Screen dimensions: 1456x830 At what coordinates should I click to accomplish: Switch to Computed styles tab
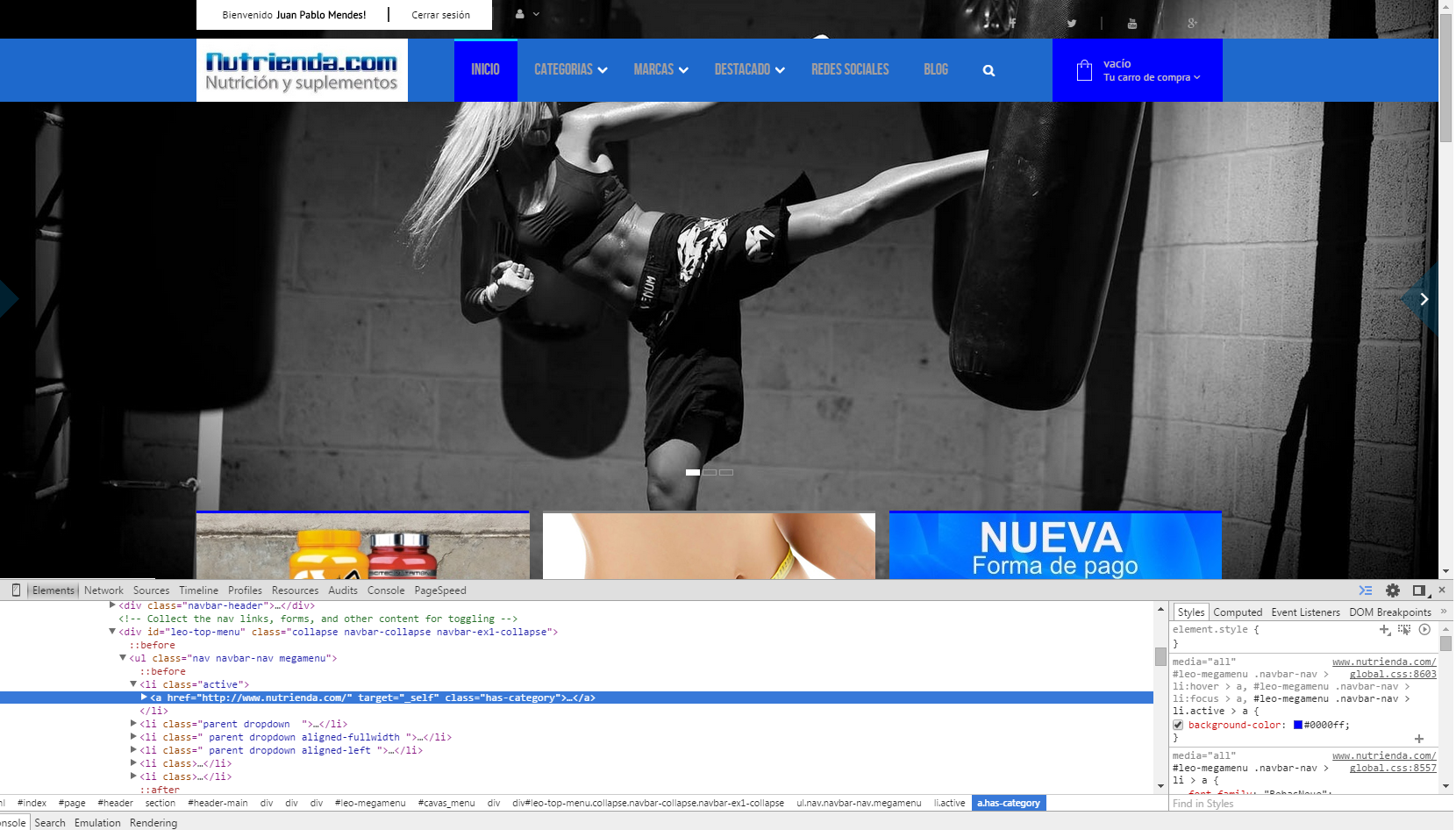pos(1238,612)
